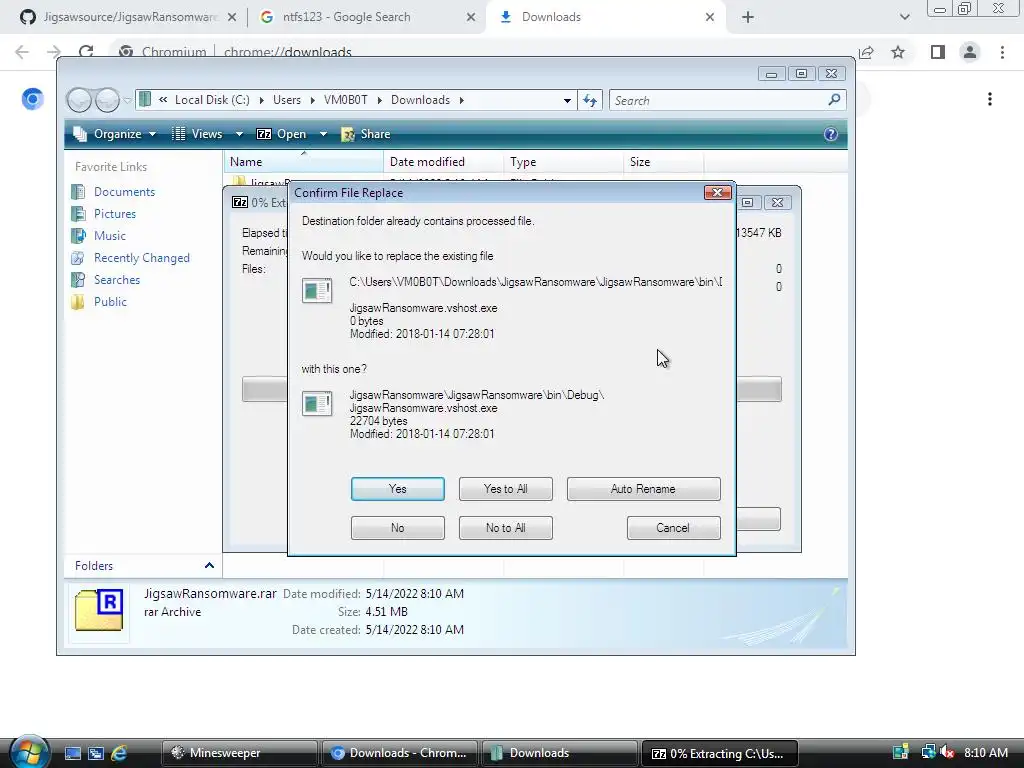This screenshot has height=768, width=1024.
Task: Click the Explorer Search box
Action: (718, 100)
